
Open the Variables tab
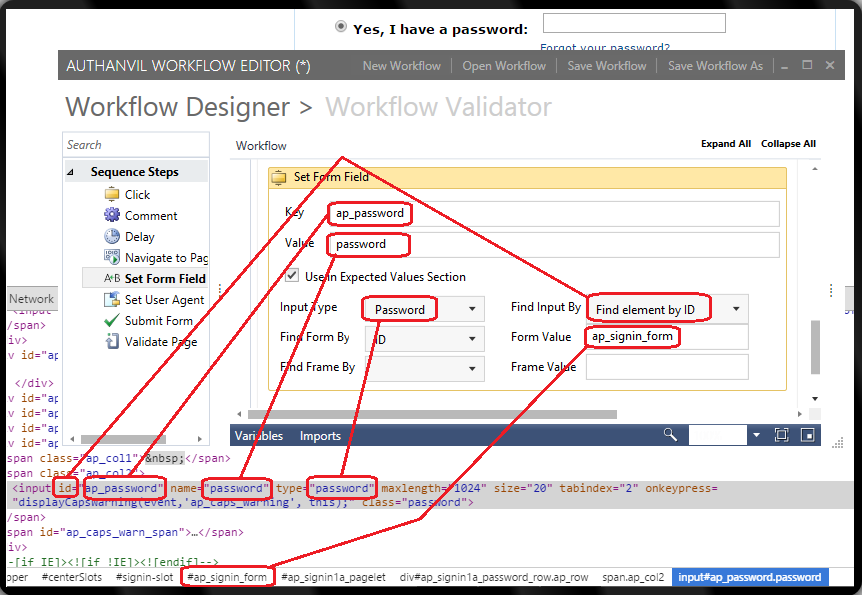pyautogui.click(x=258, y=436)
